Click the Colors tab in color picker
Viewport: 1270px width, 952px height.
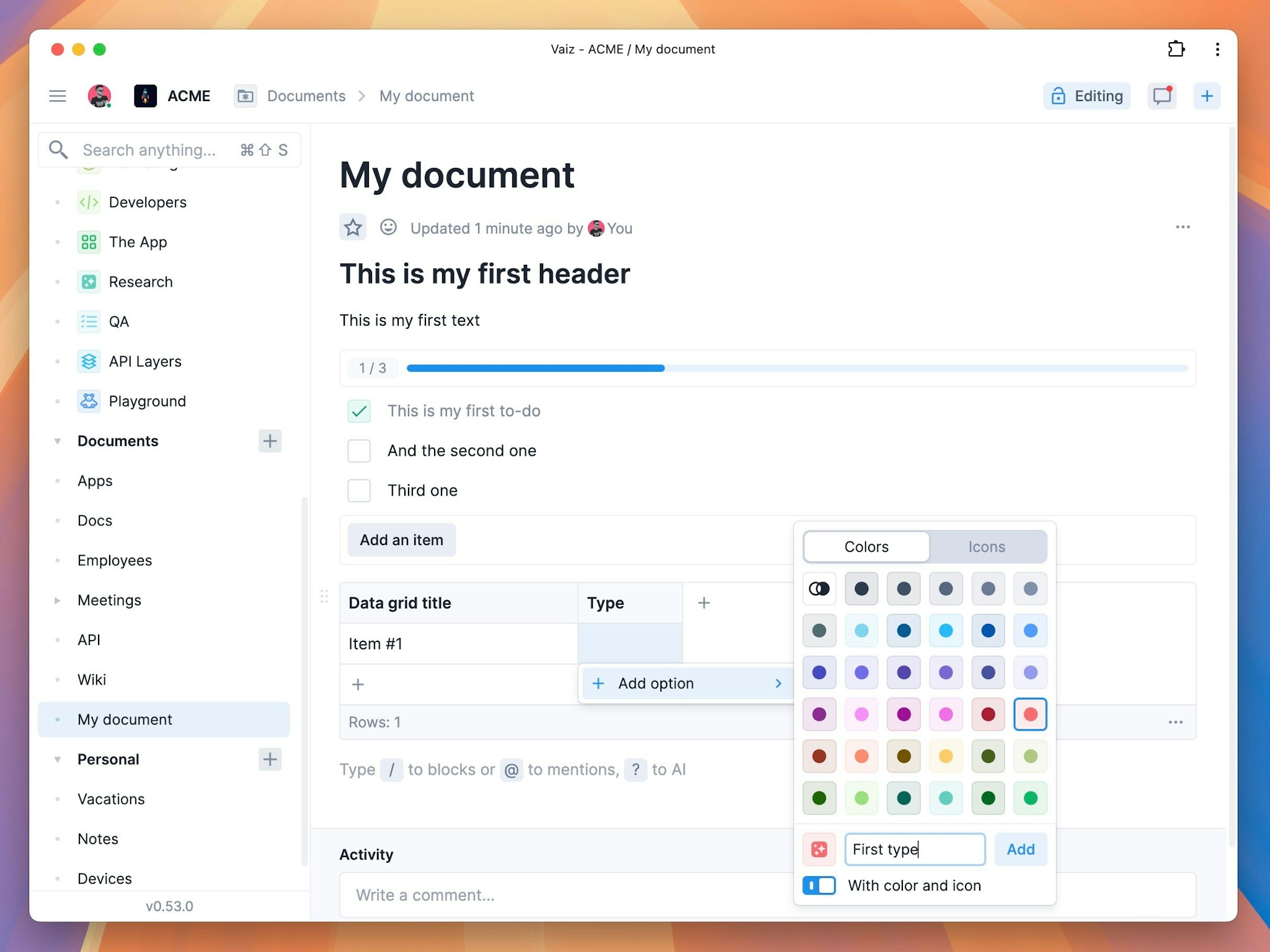(x=866, y=546)
